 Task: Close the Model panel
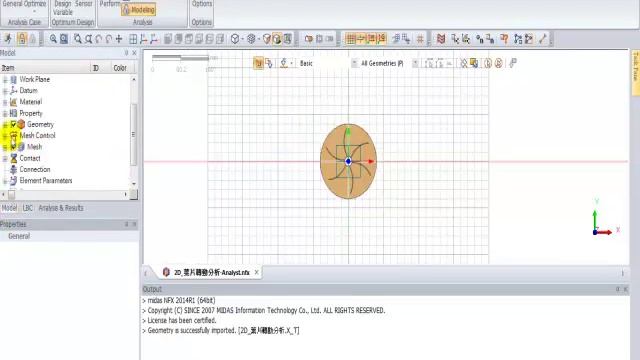tap(134, 53)
